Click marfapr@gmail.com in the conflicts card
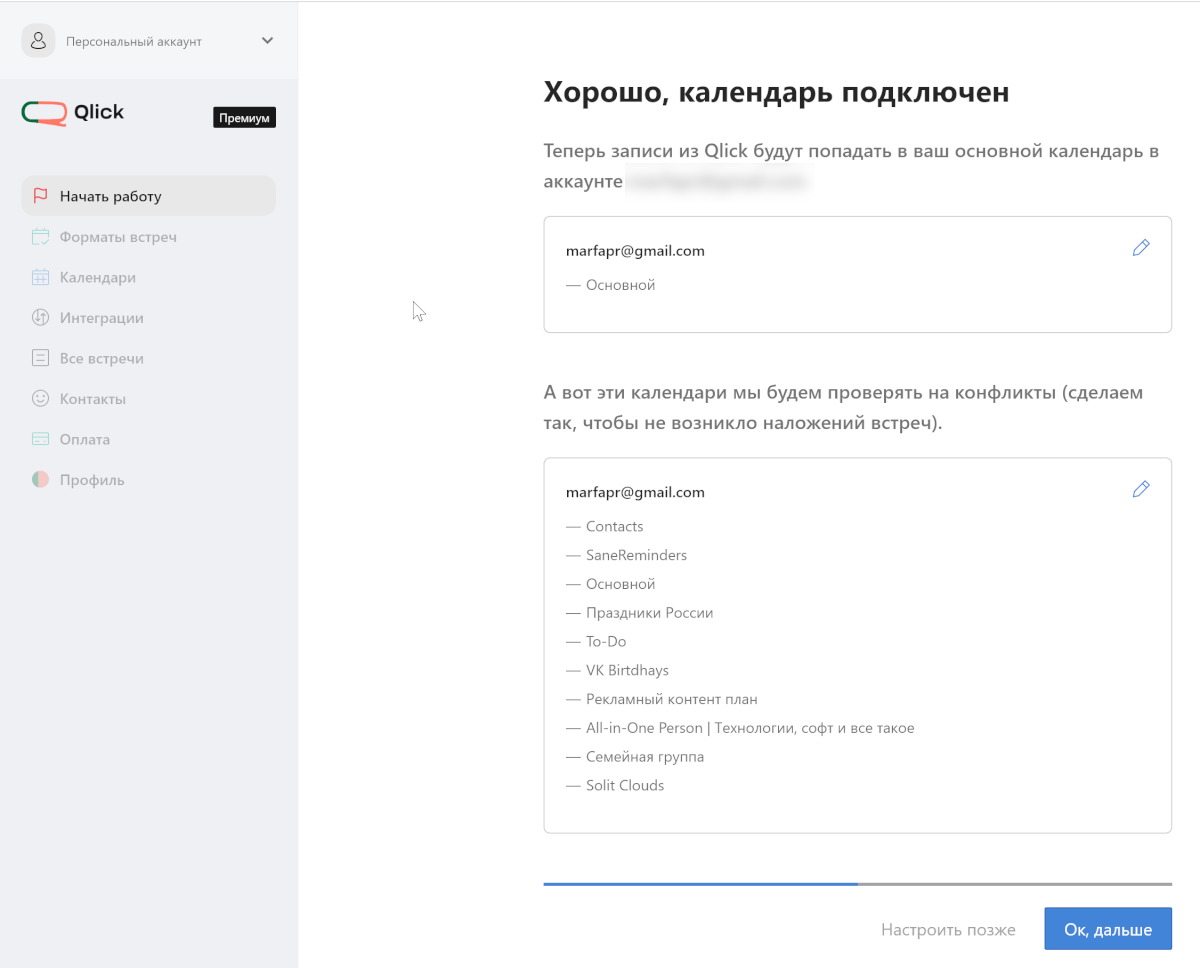The height and width of the screenshot is (968, 1200). point(635,492)
